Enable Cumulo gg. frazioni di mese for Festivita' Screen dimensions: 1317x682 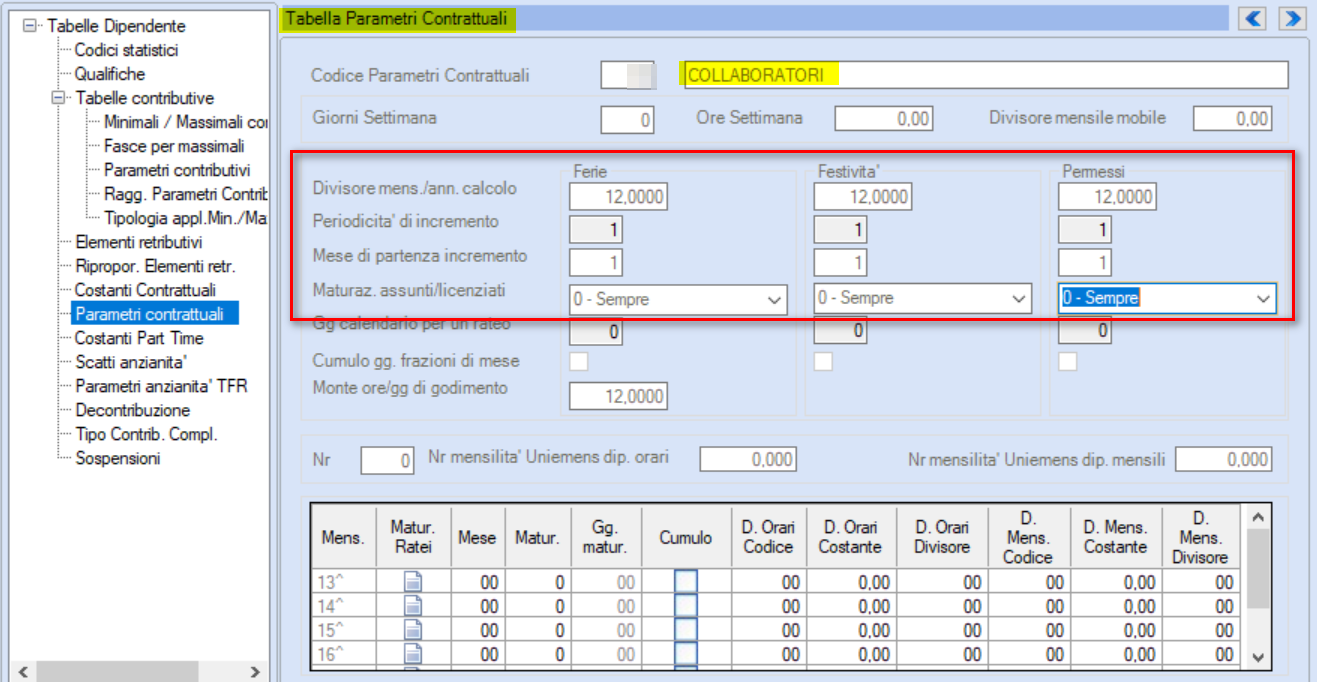[823, 361]
